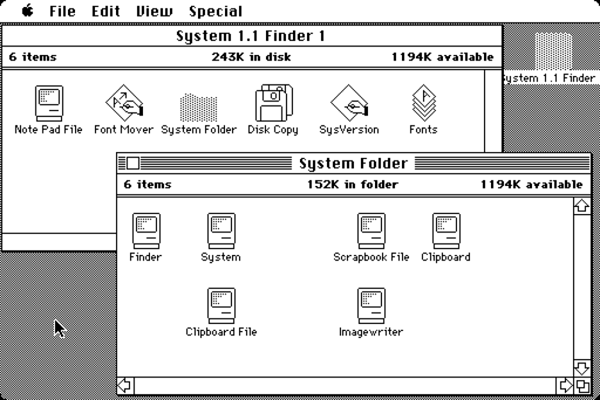Select the dimmed System Folder icon
Viewport: 600px width, 400px height.
(x=199, y=107)
